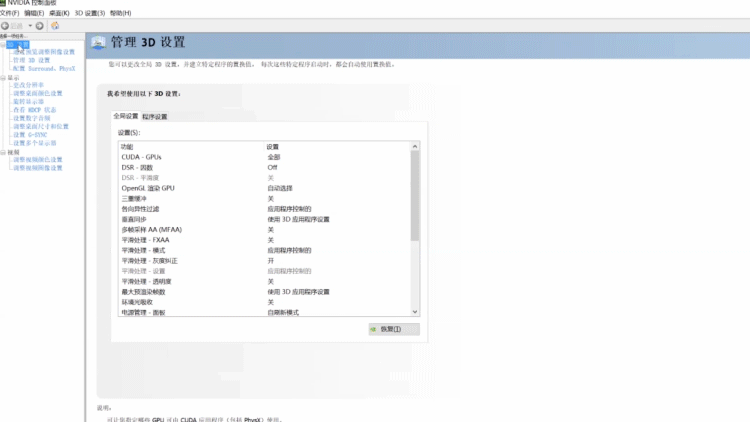Click the settings list scrollbar thumb
Screen dimensions: 750x422
415,196
